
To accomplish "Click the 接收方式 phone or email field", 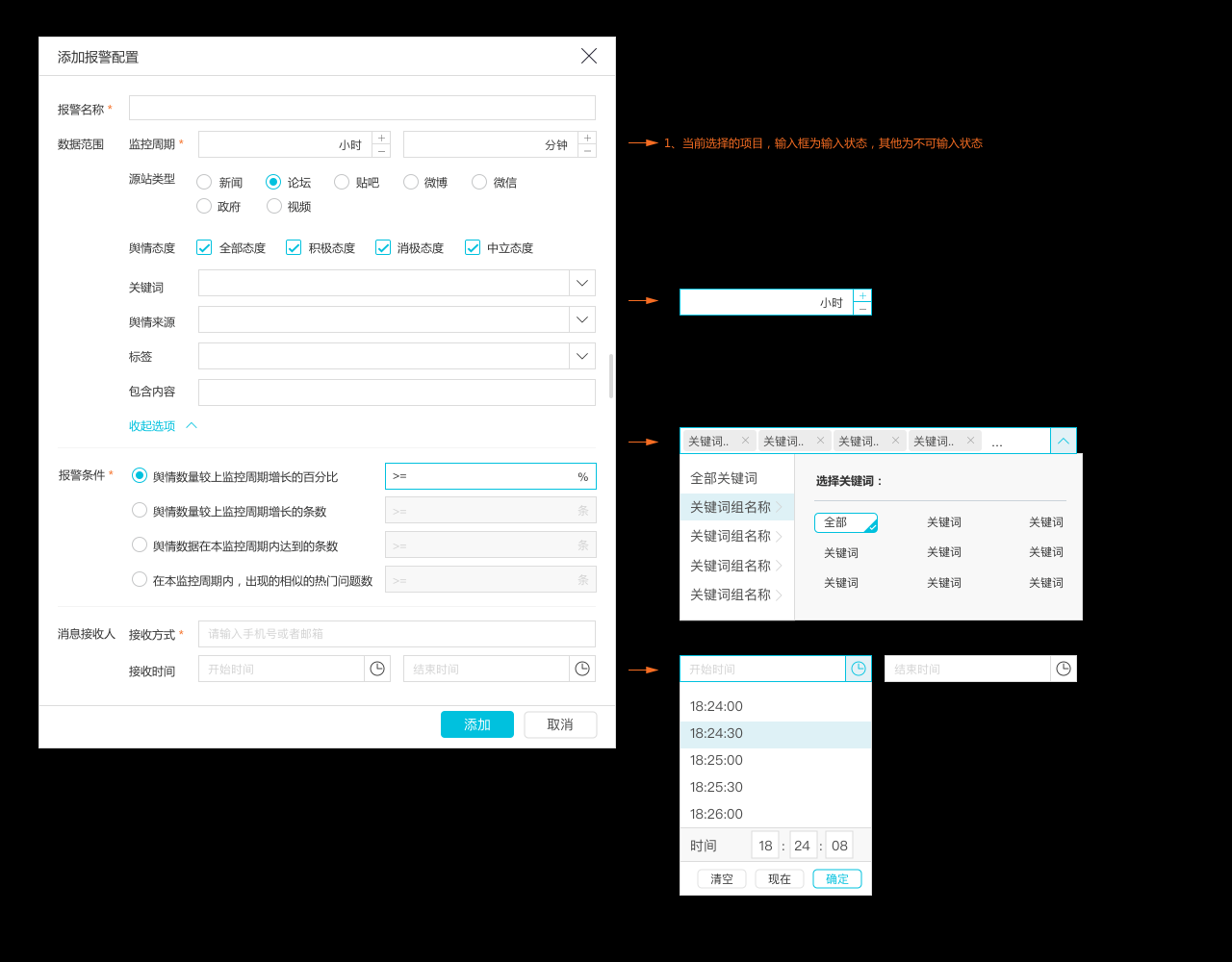I will tap(397, 634).
